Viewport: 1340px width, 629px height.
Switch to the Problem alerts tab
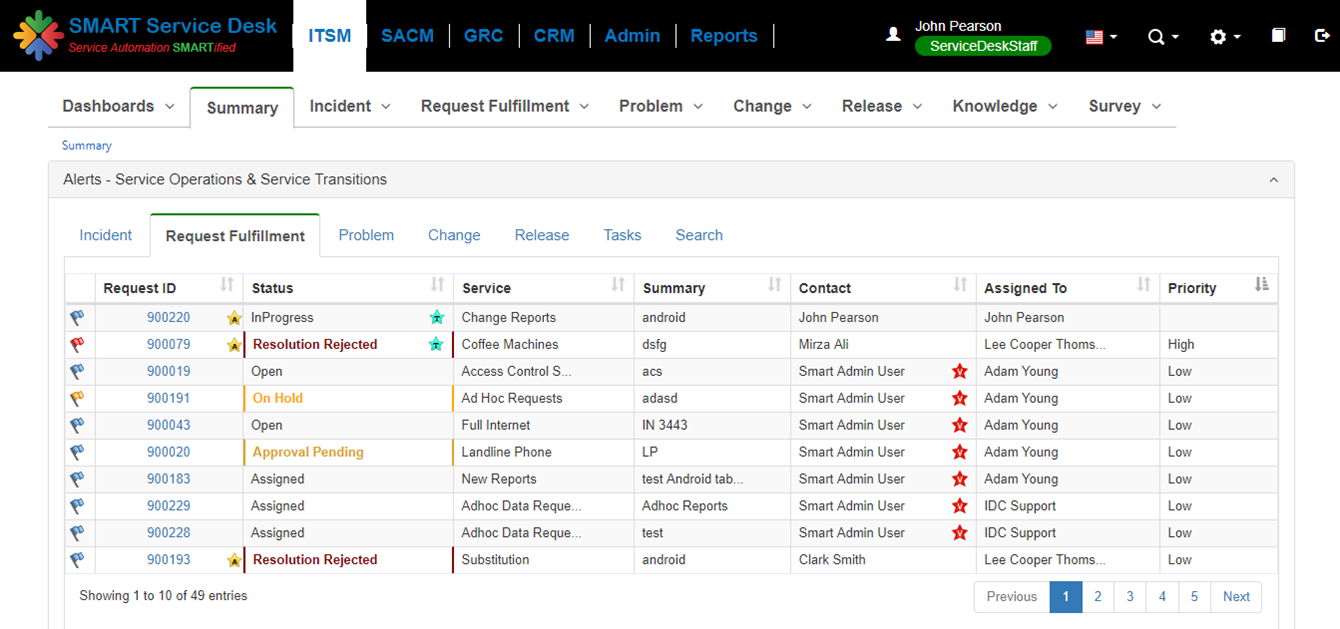[366, 234]
